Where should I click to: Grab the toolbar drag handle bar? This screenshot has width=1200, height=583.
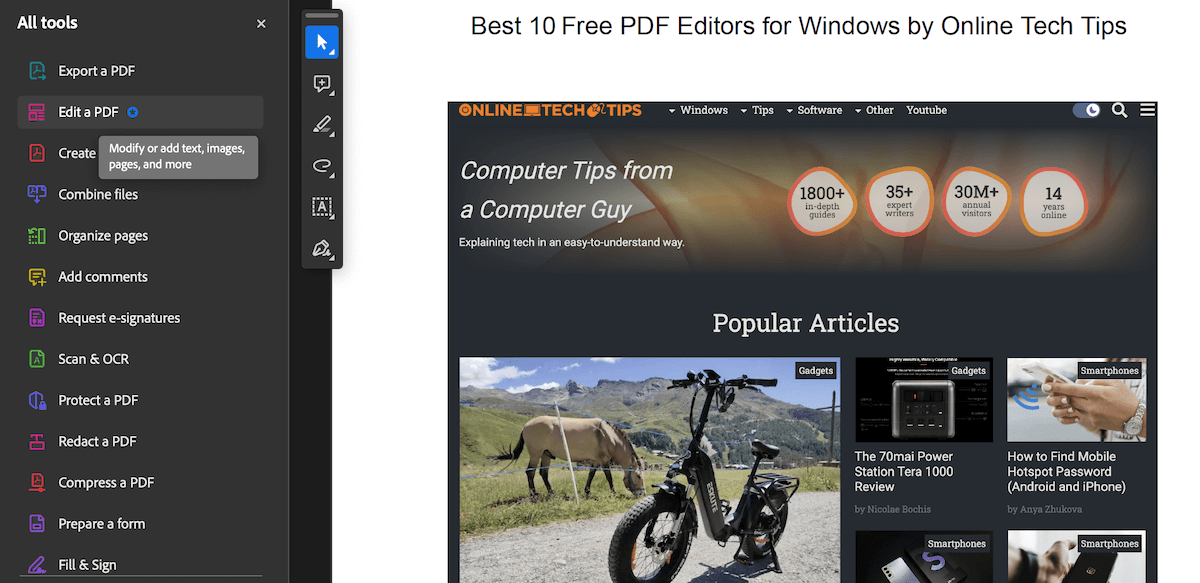(x=322, y=16)
